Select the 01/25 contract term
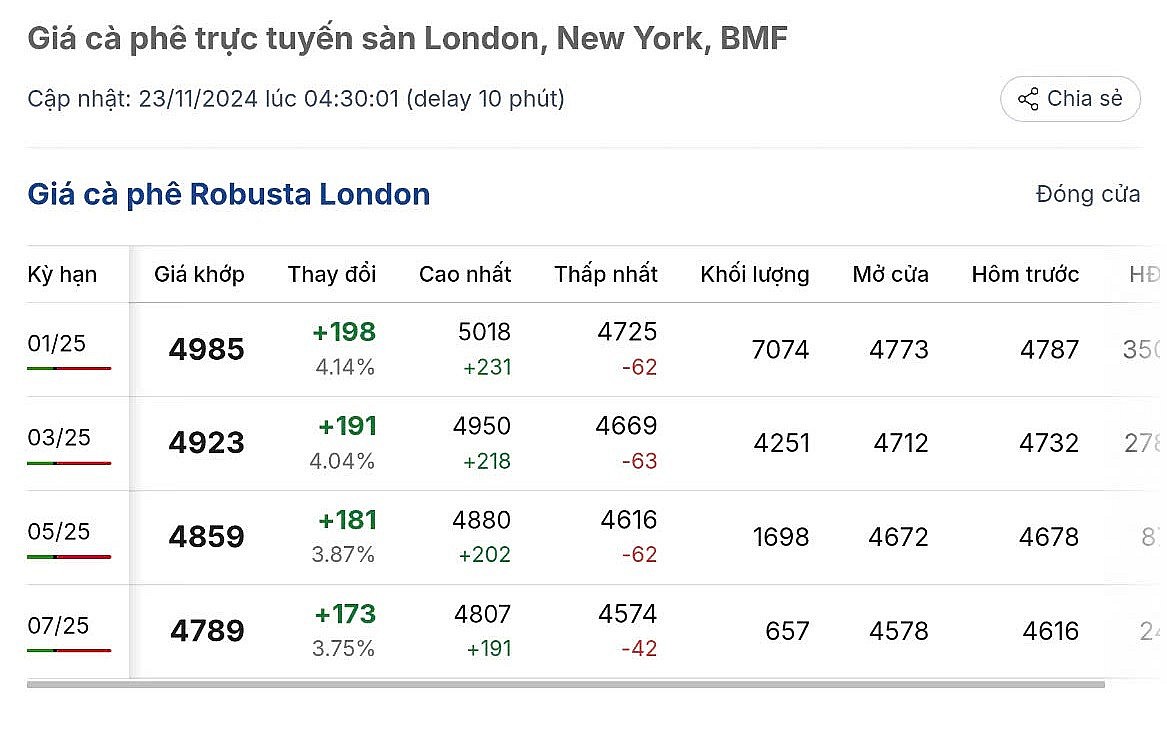The image size is (1167, 731). [57, 344]
